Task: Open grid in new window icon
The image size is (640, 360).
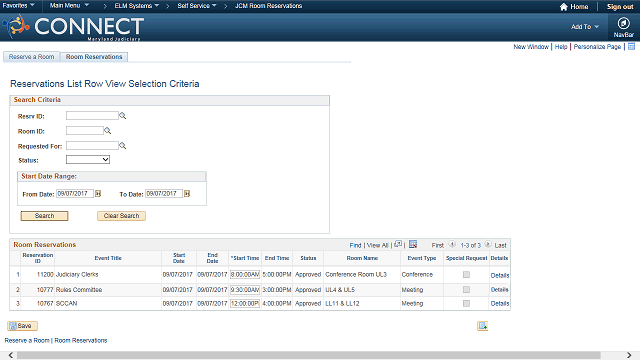Action: coord(398,244)
